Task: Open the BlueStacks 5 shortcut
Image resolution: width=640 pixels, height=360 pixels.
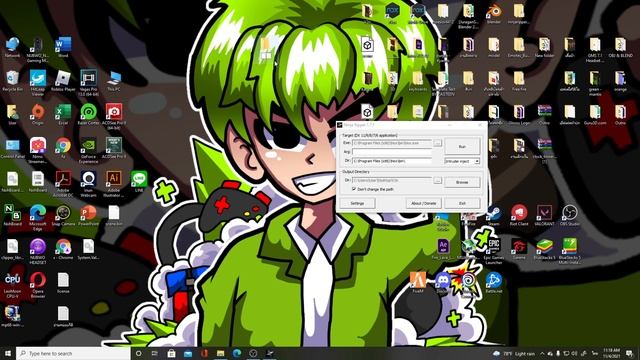Action: click(x=544, y=249)
